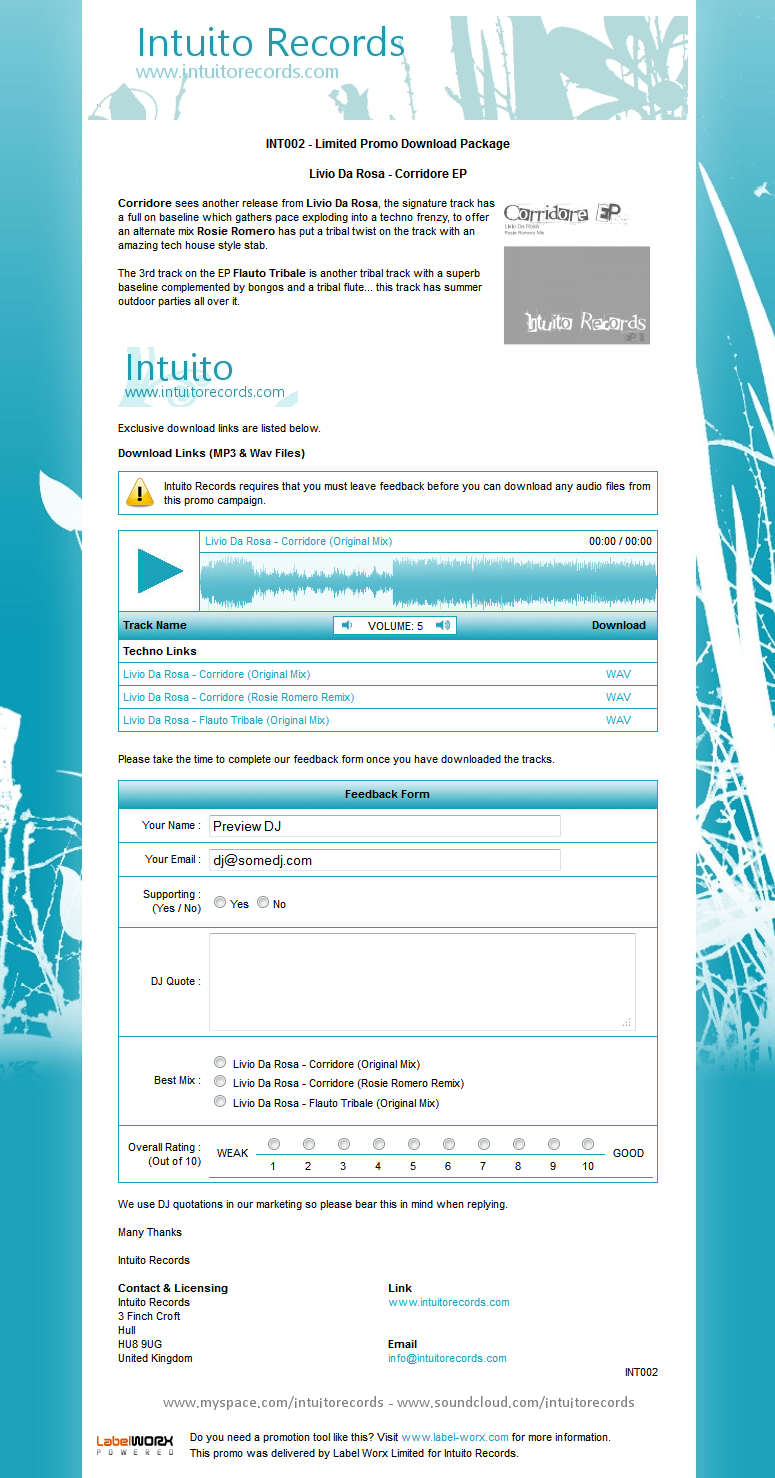Visit www.label-worx.com link

point(455,1437)
